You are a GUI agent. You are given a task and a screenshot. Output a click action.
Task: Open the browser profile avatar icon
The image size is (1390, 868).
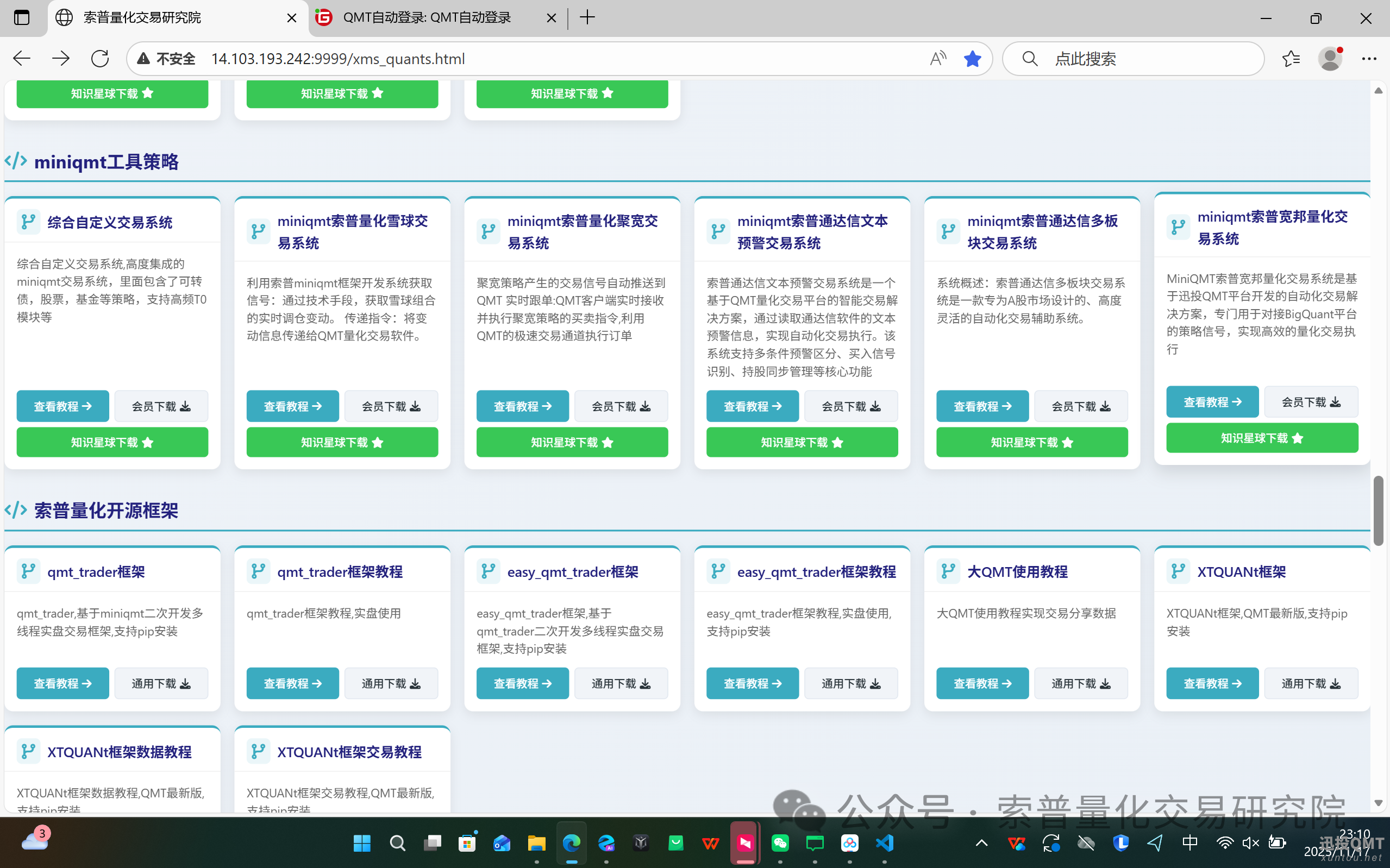1331,58
